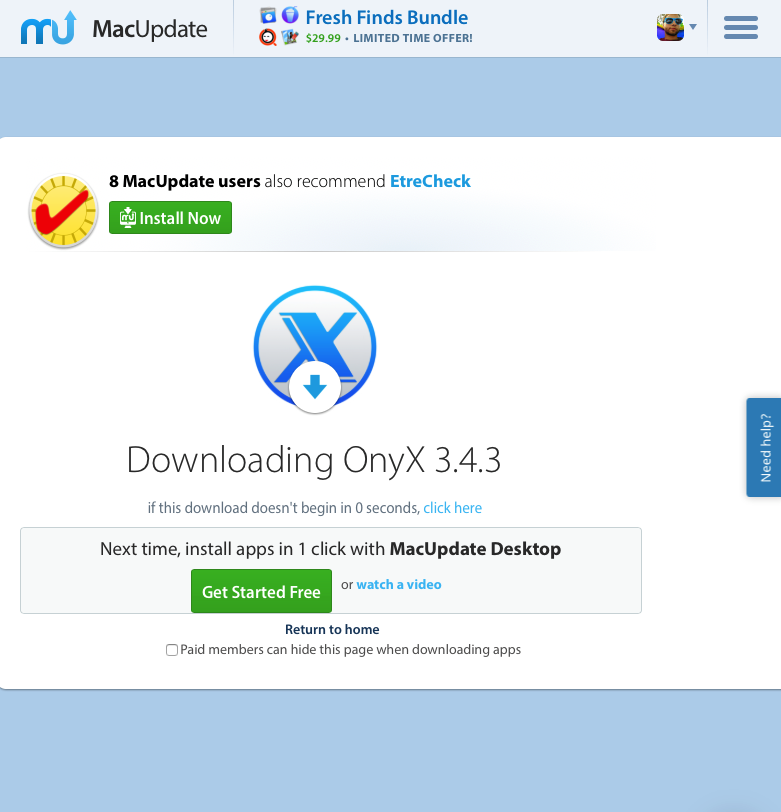781x812 pixels.
Task: Click the Fresh Finds Bundle app icons
Action: (279, 26)
